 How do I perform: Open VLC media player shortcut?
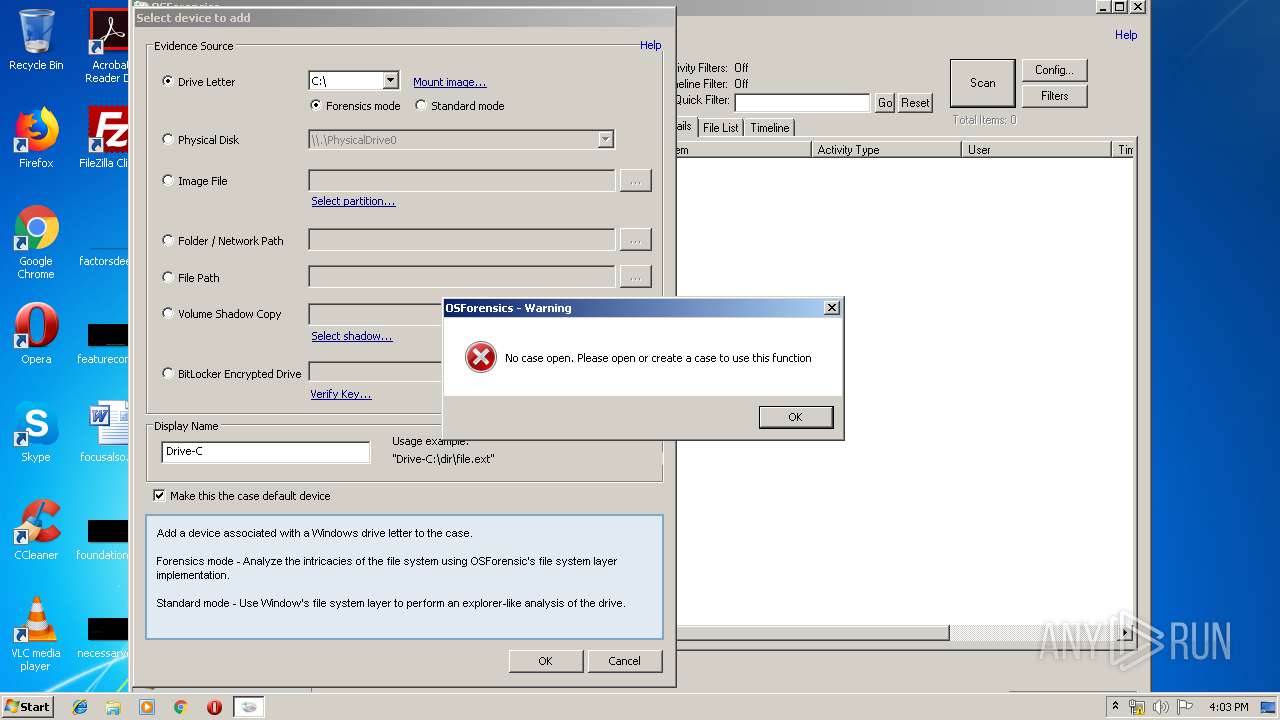(36, 634)
